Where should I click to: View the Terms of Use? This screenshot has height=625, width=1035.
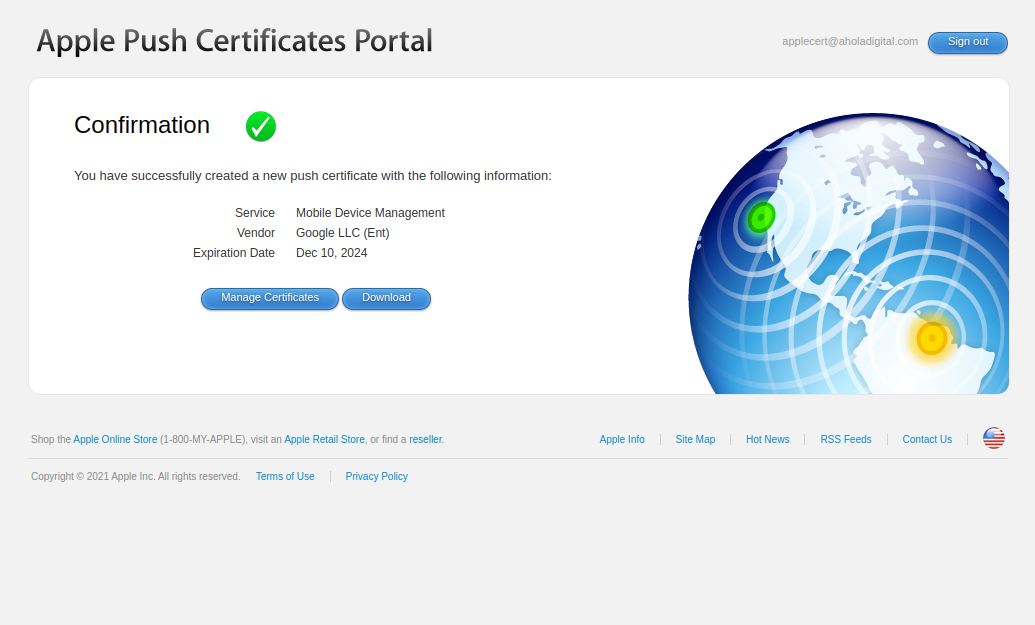285,477
